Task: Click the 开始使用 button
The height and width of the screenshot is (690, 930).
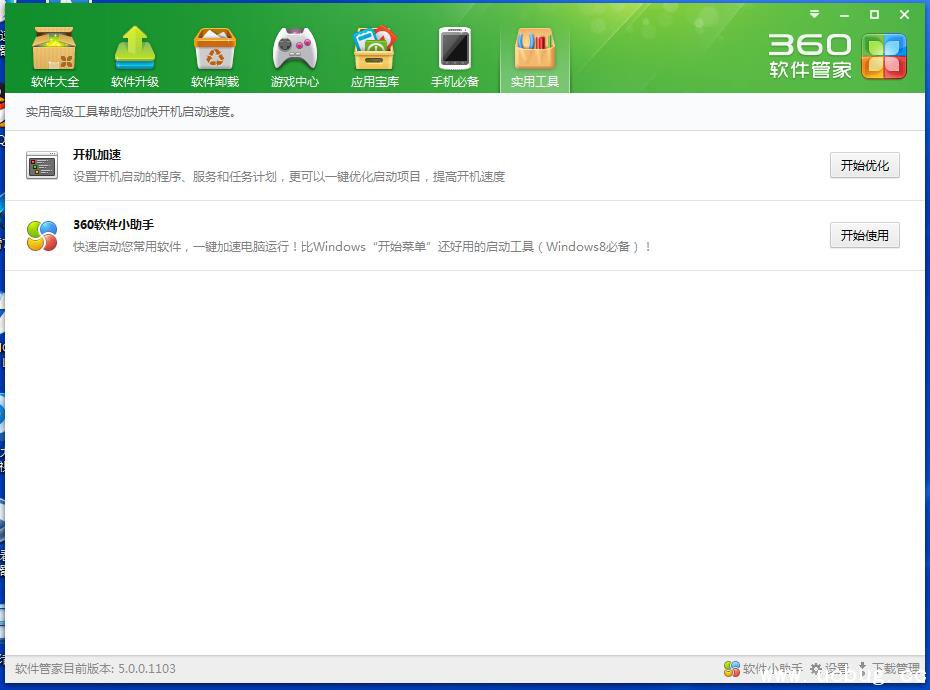Action: point(864,235)
